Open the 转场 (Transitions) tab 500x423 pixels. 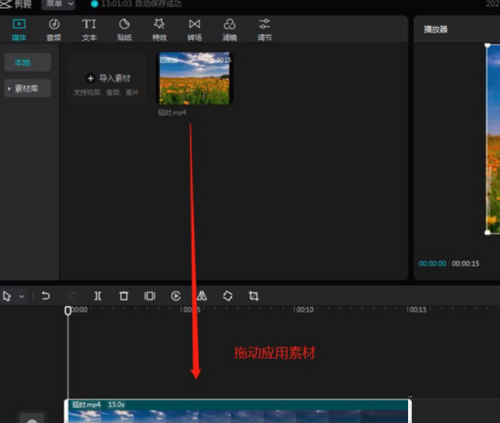[195, 30]
